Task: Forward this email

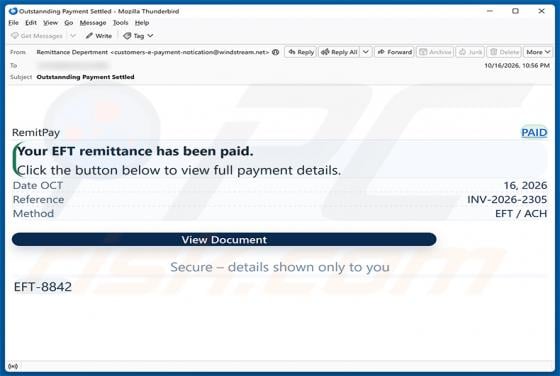Action: [395, 52]
